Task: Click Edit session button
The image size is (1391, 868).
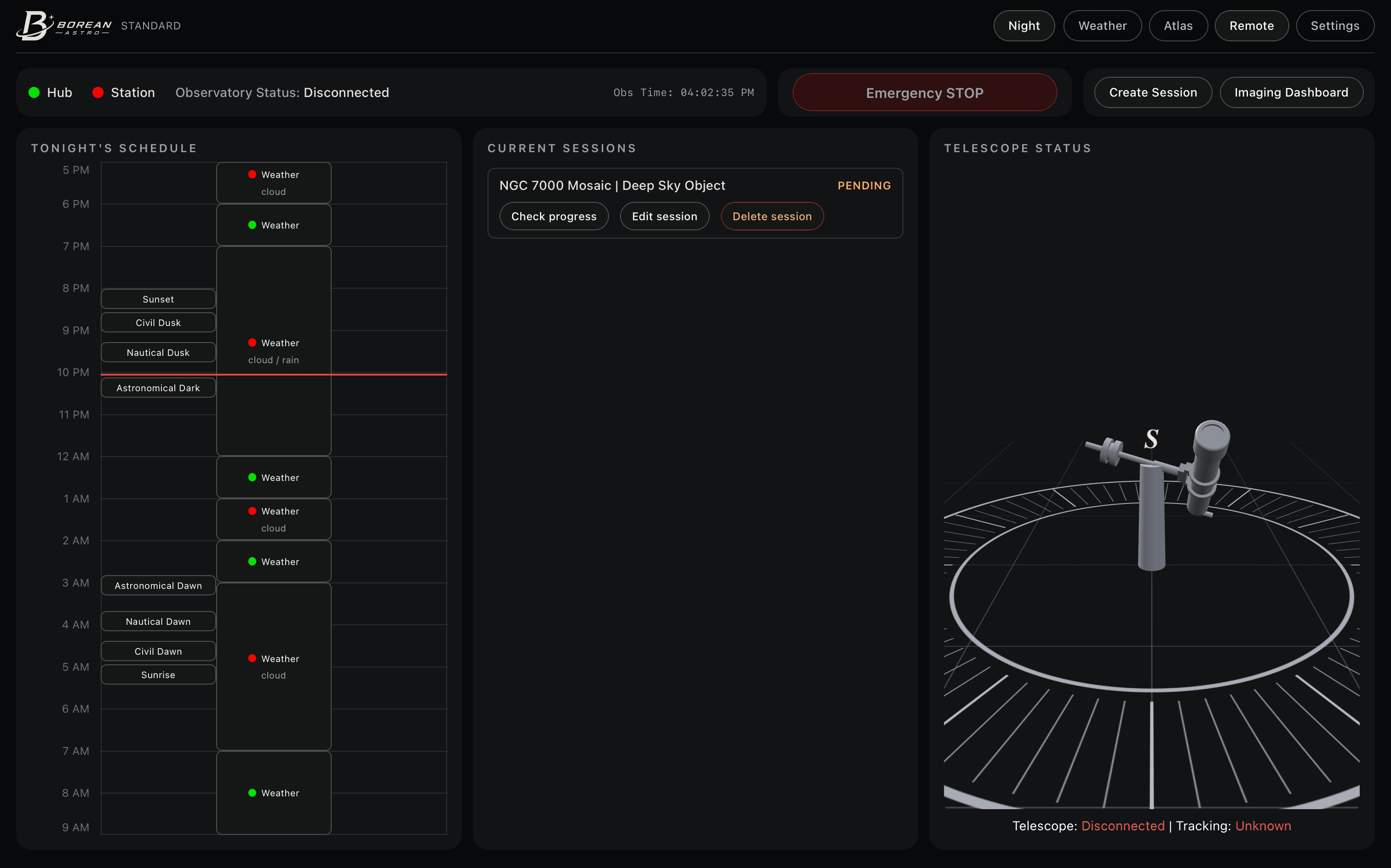Action: pos(664,217)
